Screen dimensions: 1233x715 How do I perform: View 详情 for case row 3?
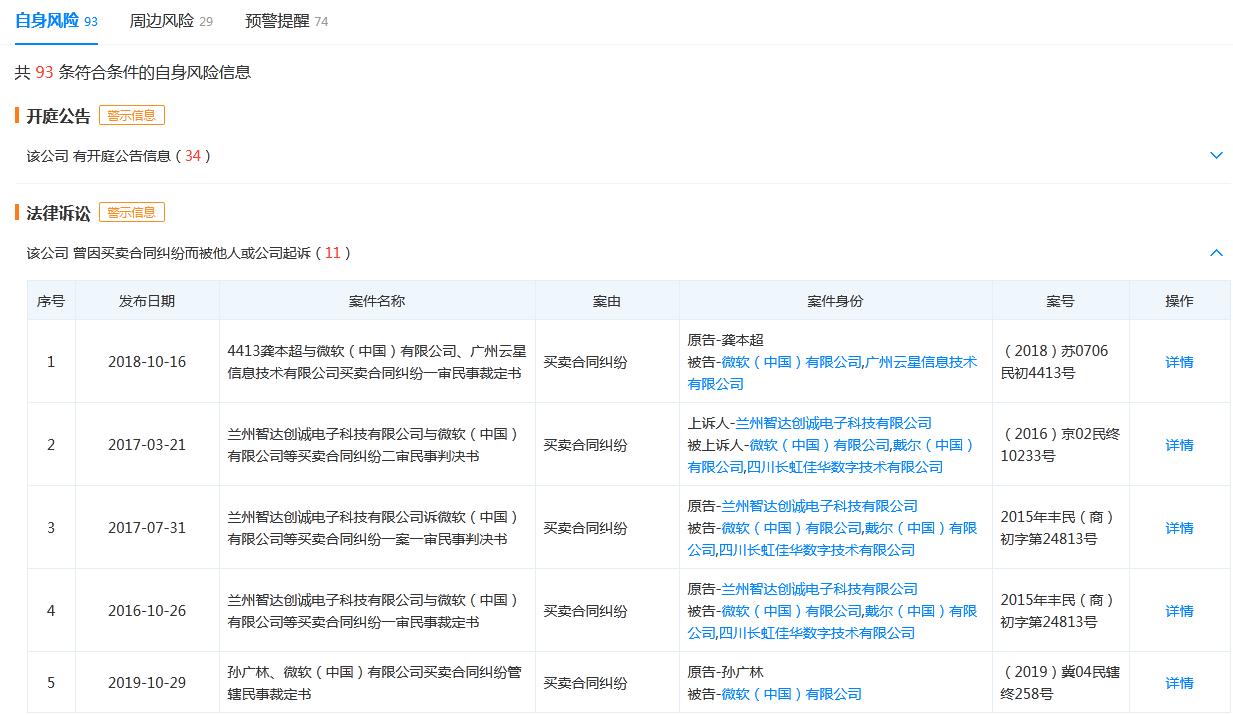coord(1179,528)
